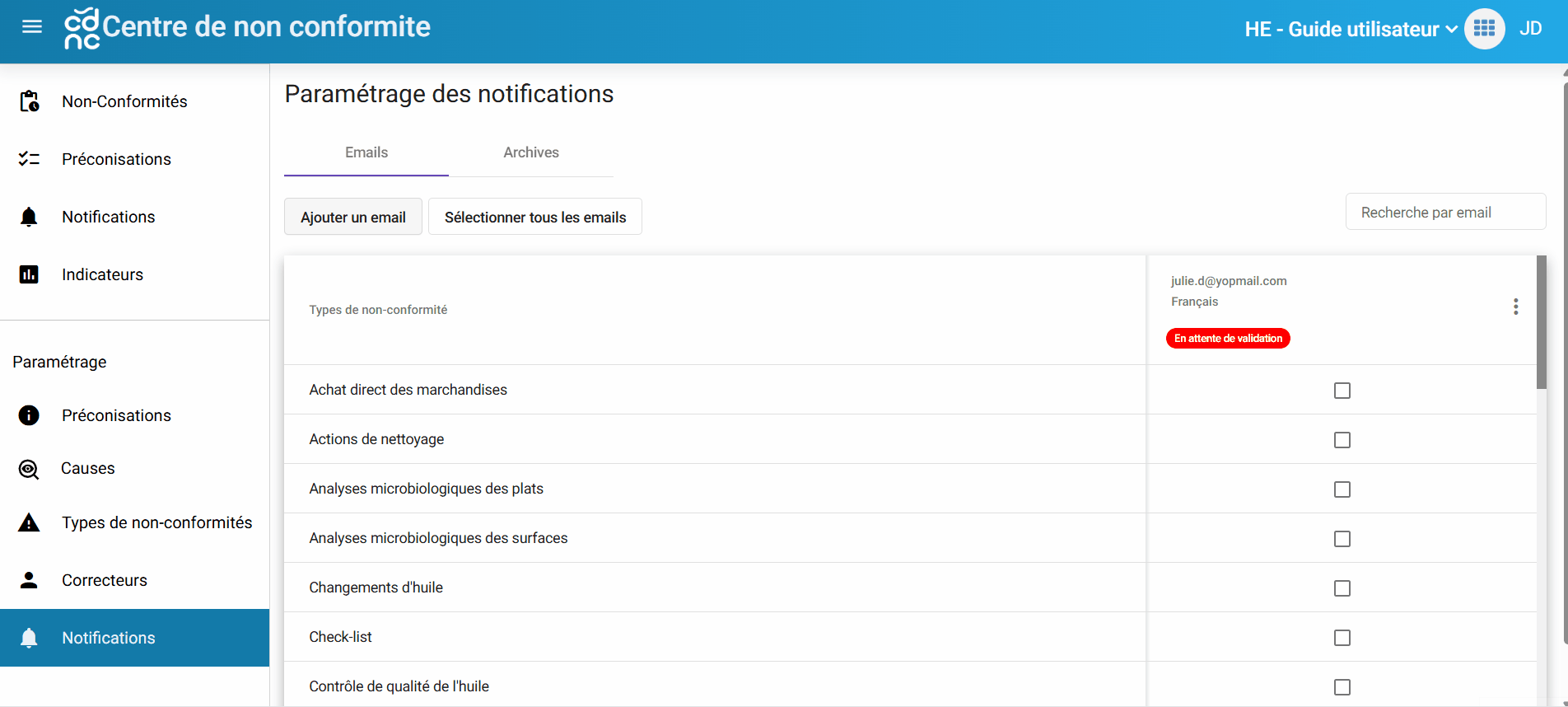Click the info icon for Paramétrage Préconisations

tap(29, 415)
